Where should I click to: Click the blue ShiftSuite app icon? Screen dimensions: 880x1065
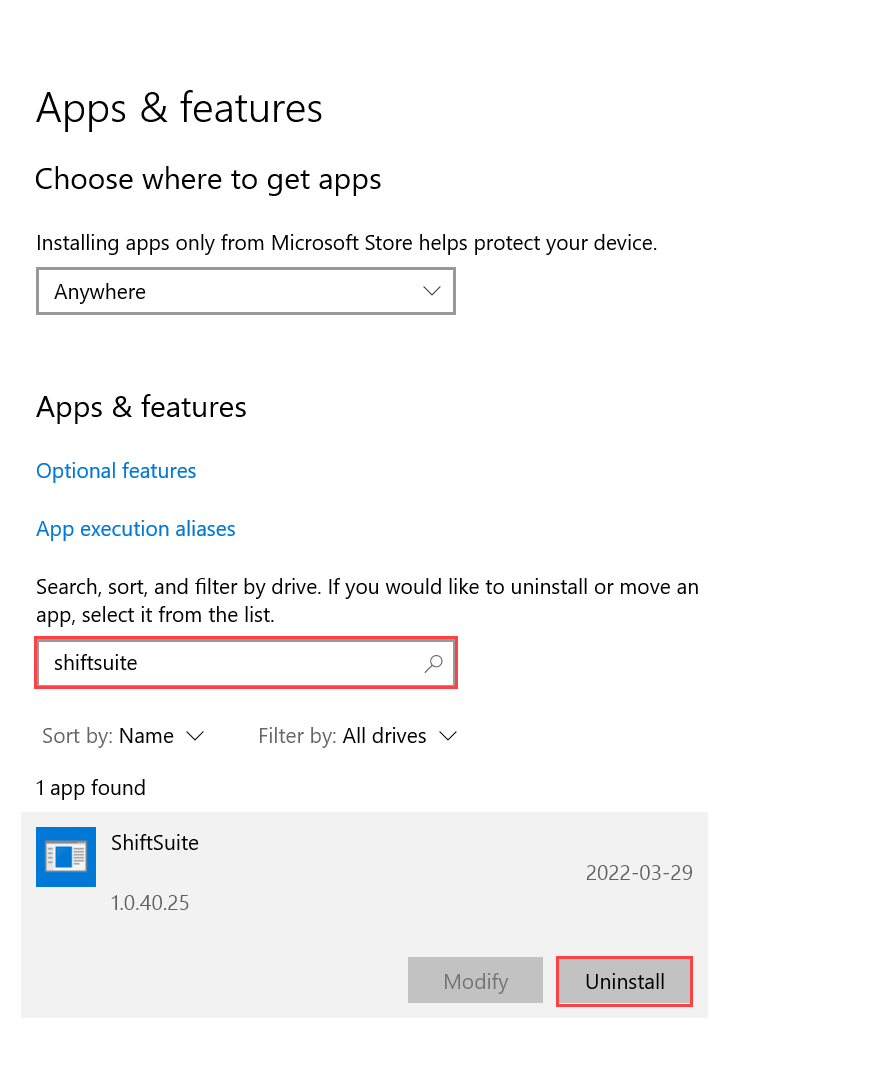66,856
